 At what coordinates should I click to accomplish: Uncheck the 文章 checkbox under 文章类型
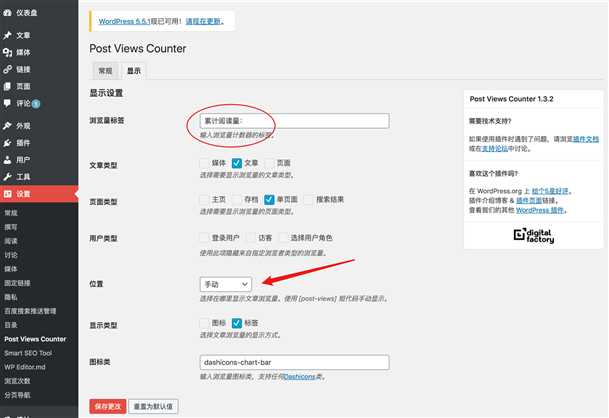click(237, 163)
